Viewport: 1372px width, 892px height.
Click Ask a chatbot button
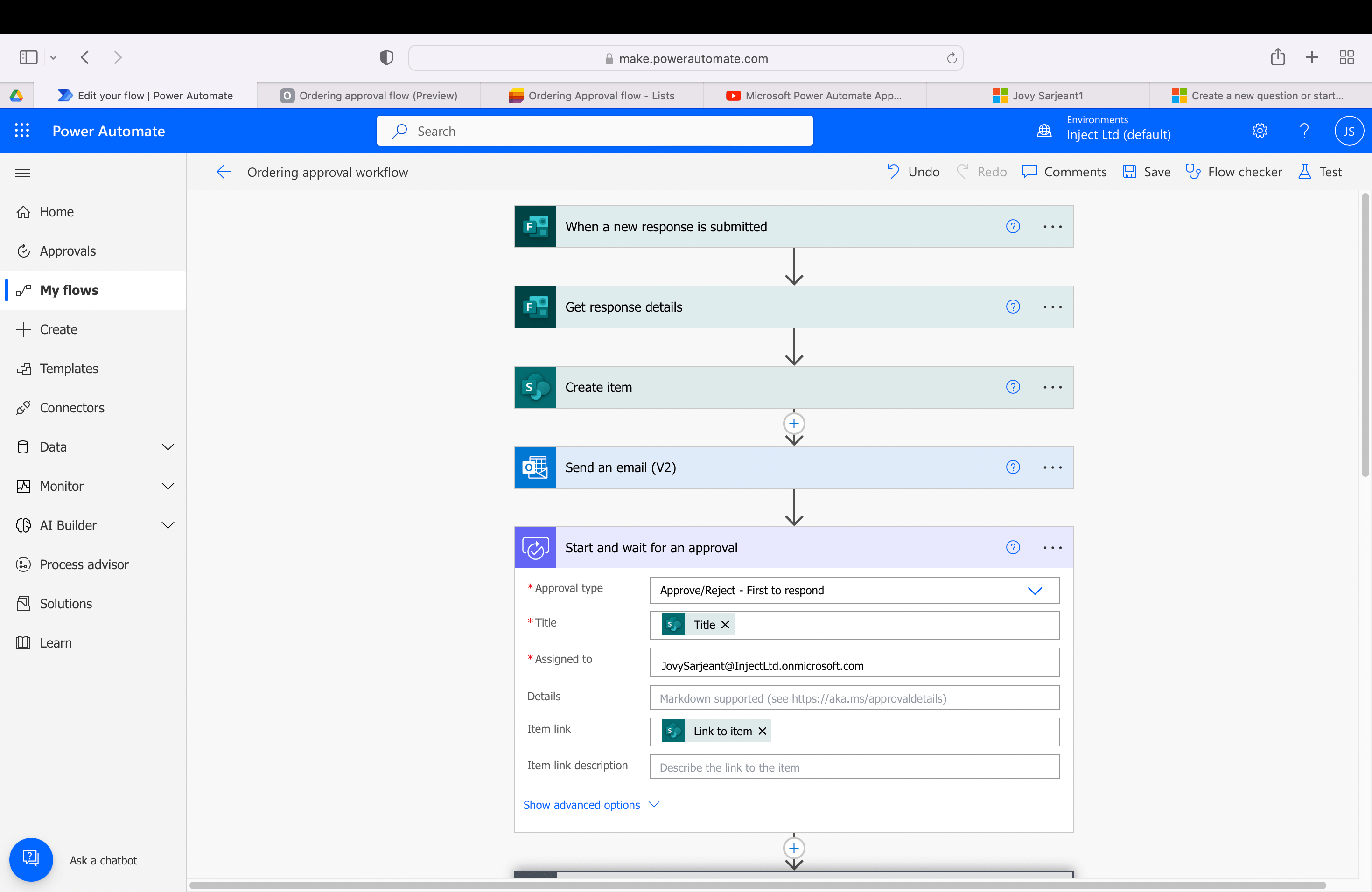coord(31,859)
